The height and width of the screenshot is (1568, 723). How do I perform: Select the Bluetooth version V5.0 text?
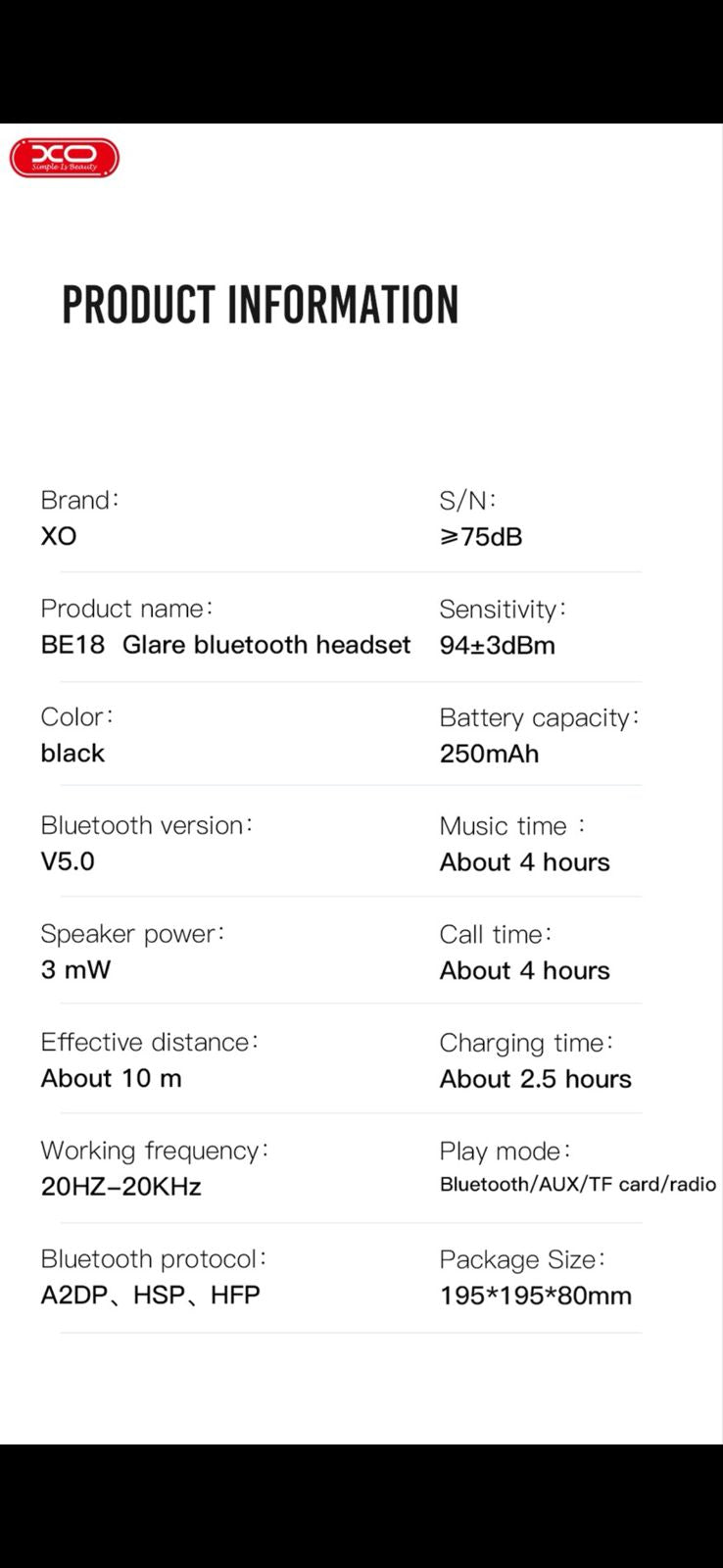(68, 861)
